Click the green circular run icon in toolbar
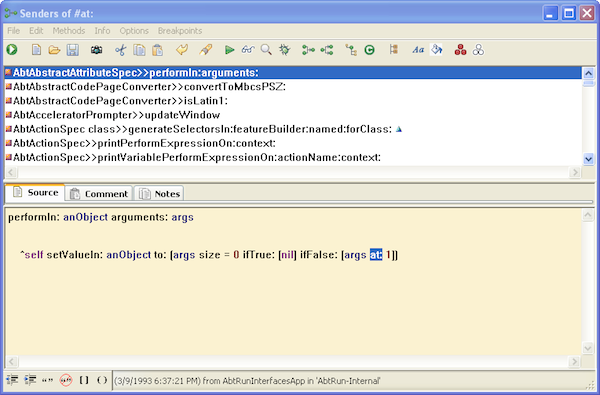 12,50
